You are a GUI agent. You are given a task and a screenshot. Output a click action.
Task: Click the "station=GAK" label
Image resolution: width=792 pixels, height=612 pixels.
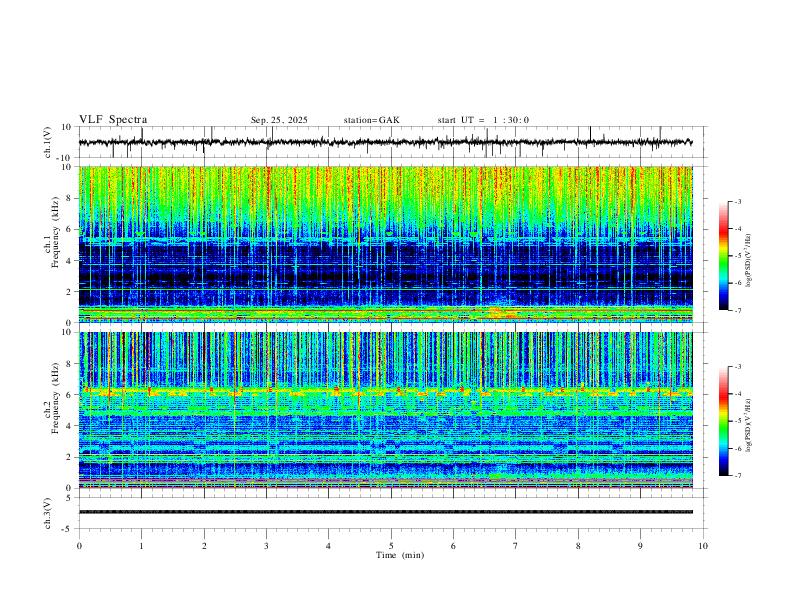pos(371,120)
